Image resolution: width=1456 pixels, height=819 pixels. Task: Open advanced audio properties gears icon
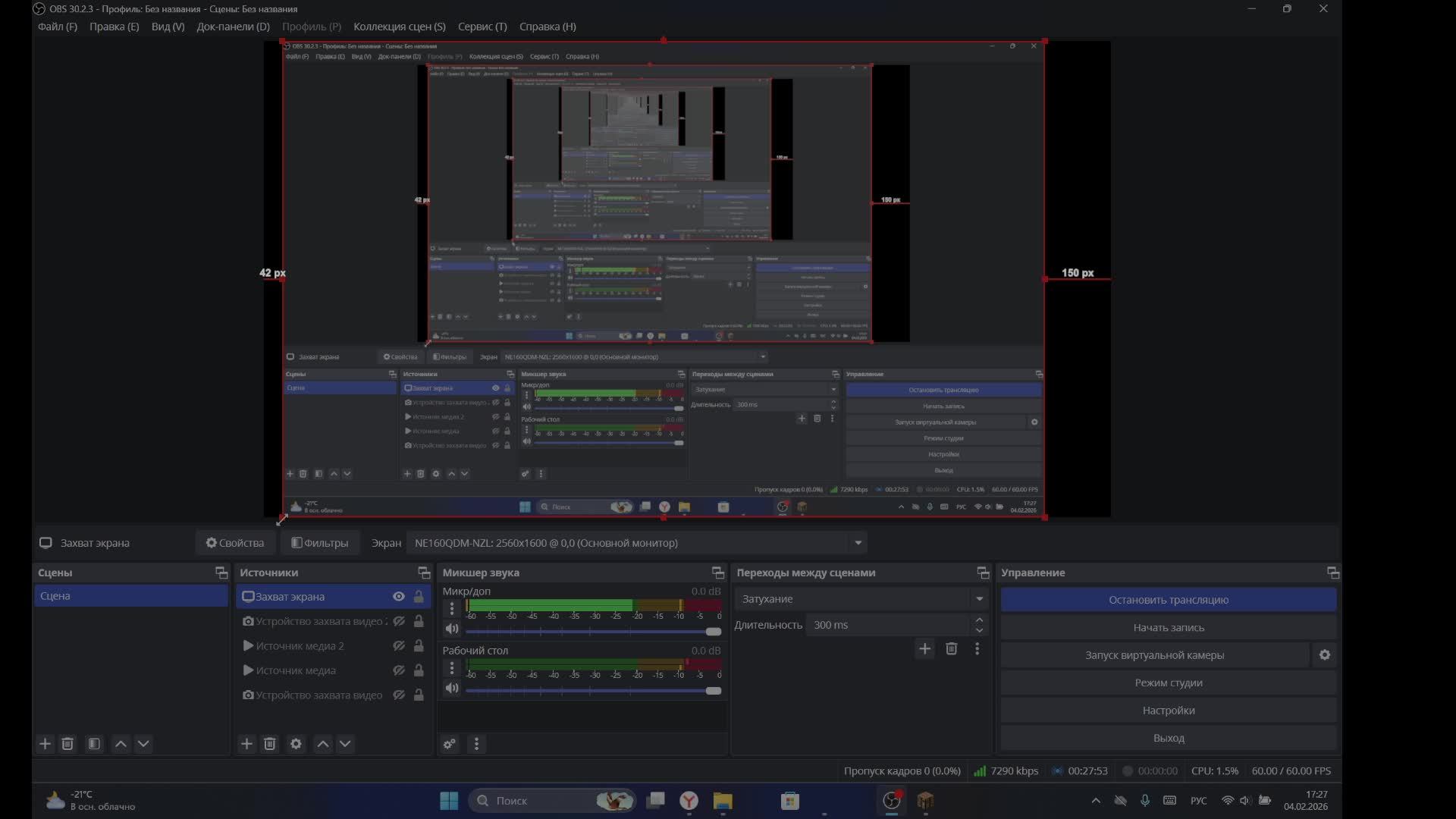click(450, 744)
